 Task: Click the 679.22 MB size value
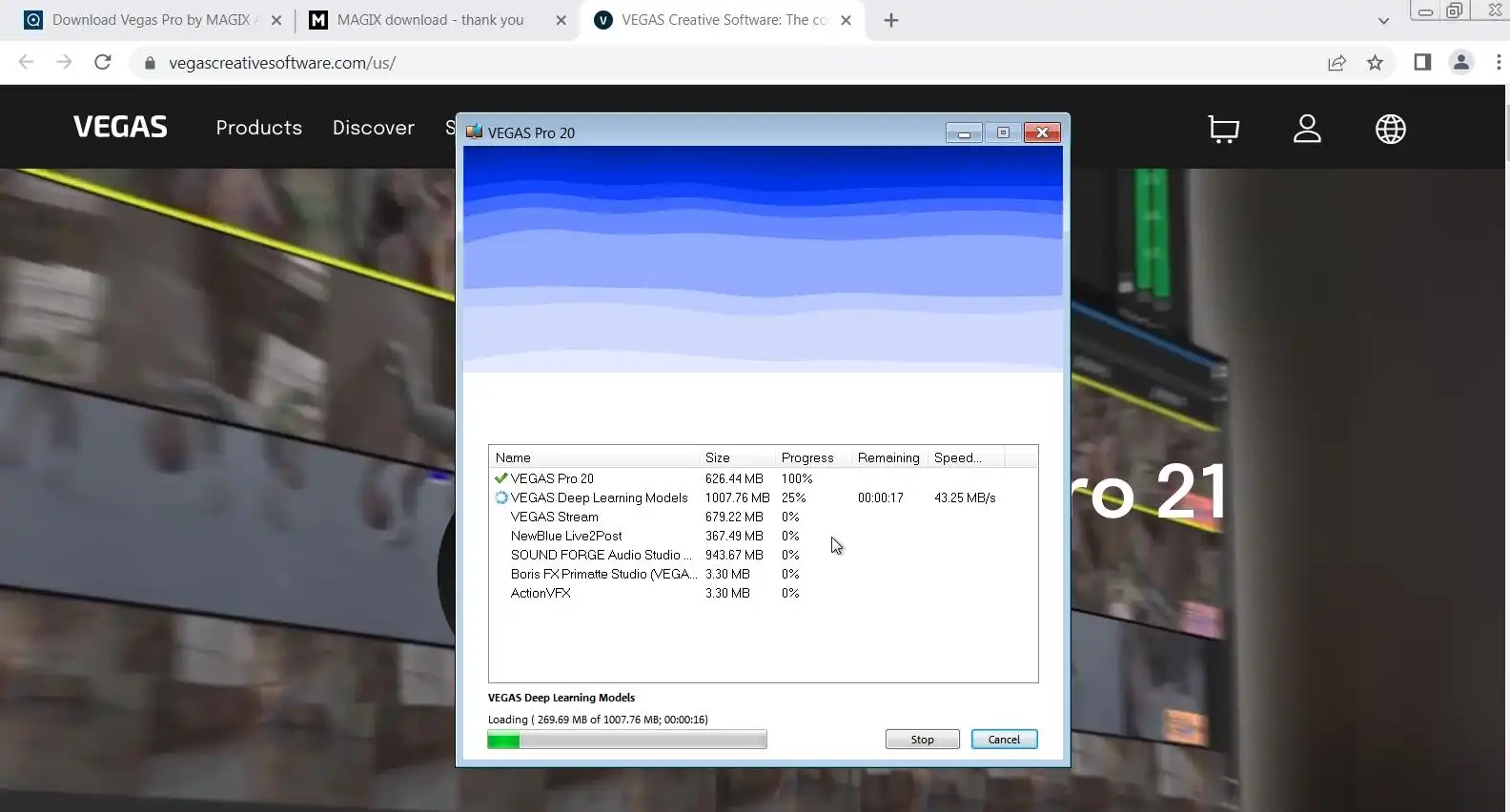(x=734, y=517)
